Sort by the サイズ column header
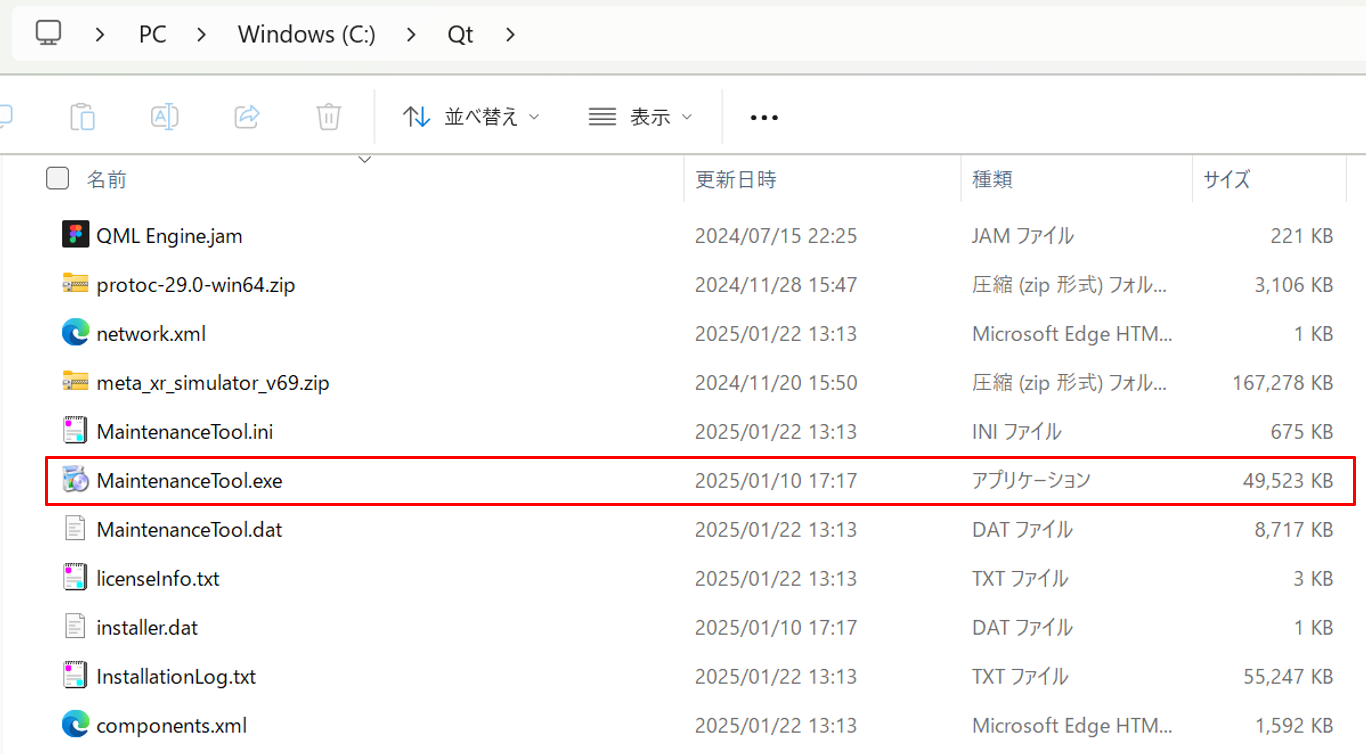The height and width of the screenshot is (754, 1366). [x=1226, y=179]
